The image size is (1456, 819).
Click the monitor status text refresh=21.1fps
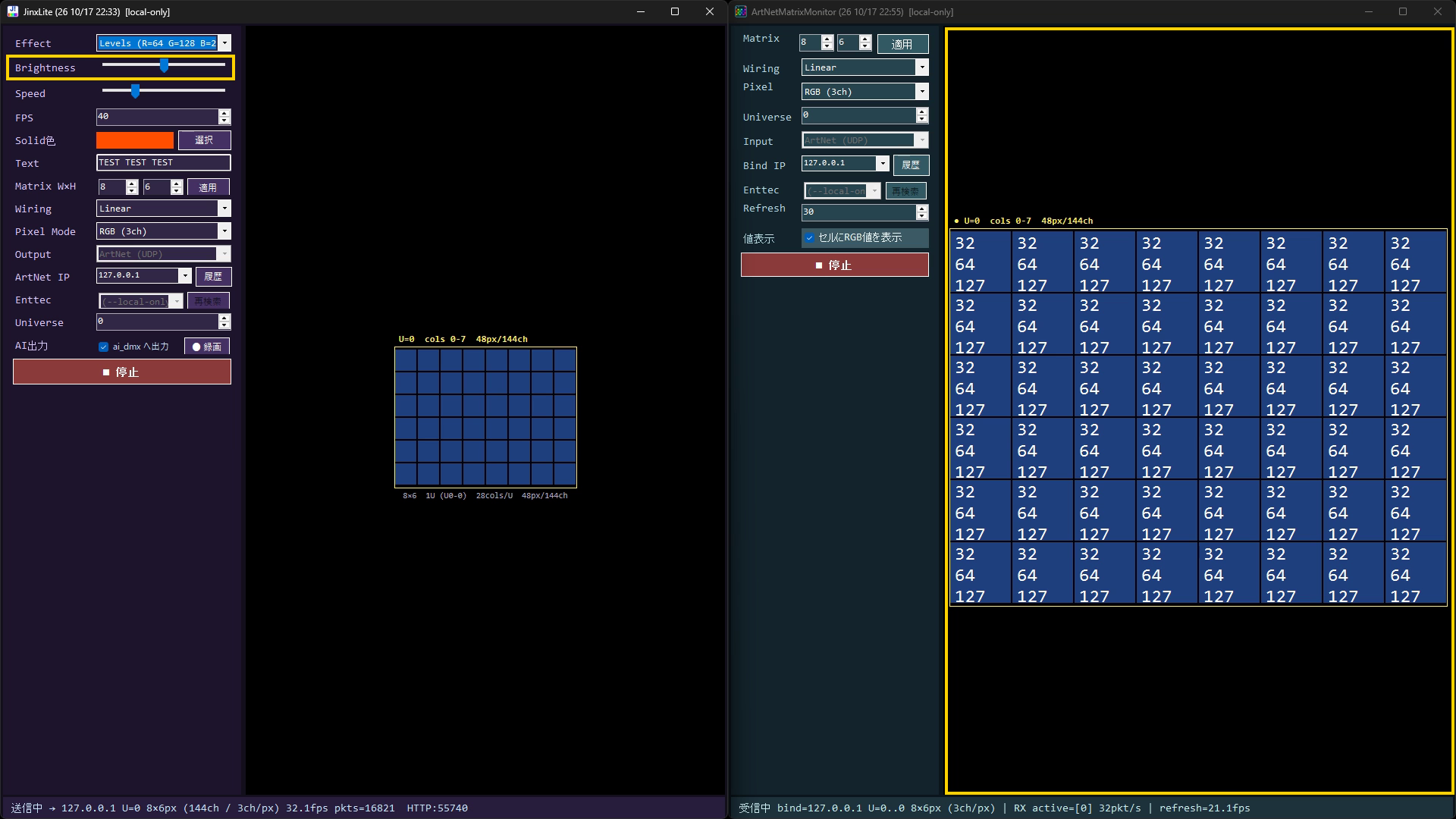tap(1204, 808)
